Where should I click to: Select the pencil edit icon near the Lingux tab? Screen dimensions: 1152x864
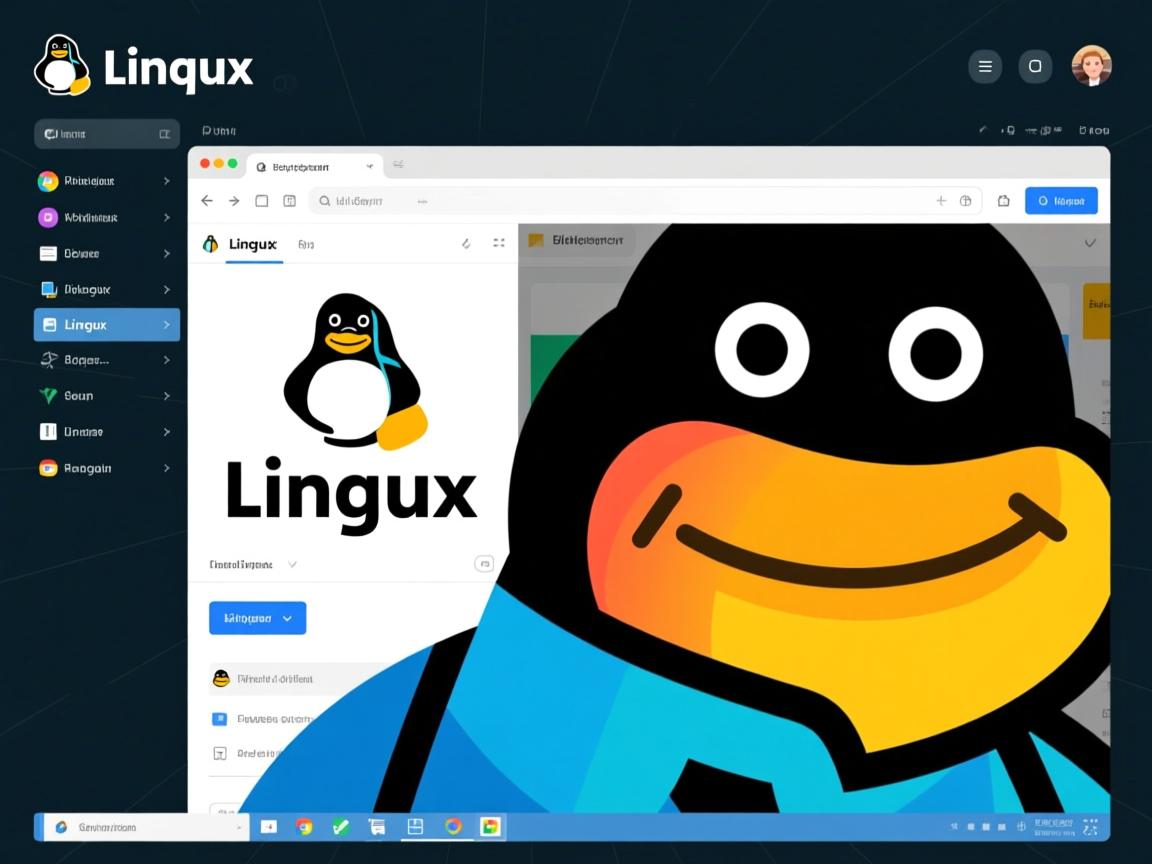click(466, 242)
